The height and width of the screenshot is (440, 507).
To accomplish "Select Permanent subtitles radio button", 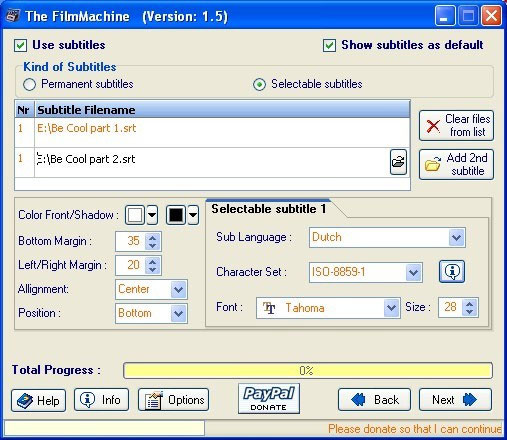I will pos(29,84).
